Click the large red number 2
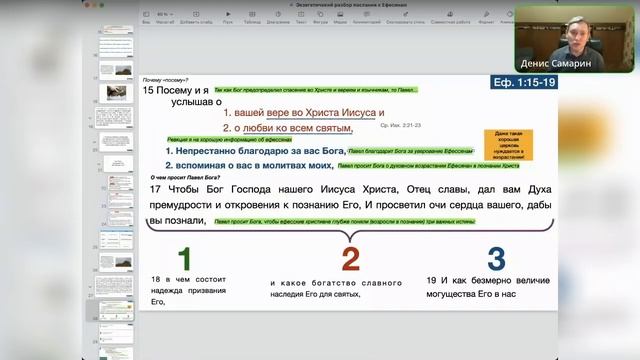640x360 pixels. point(351,259)
